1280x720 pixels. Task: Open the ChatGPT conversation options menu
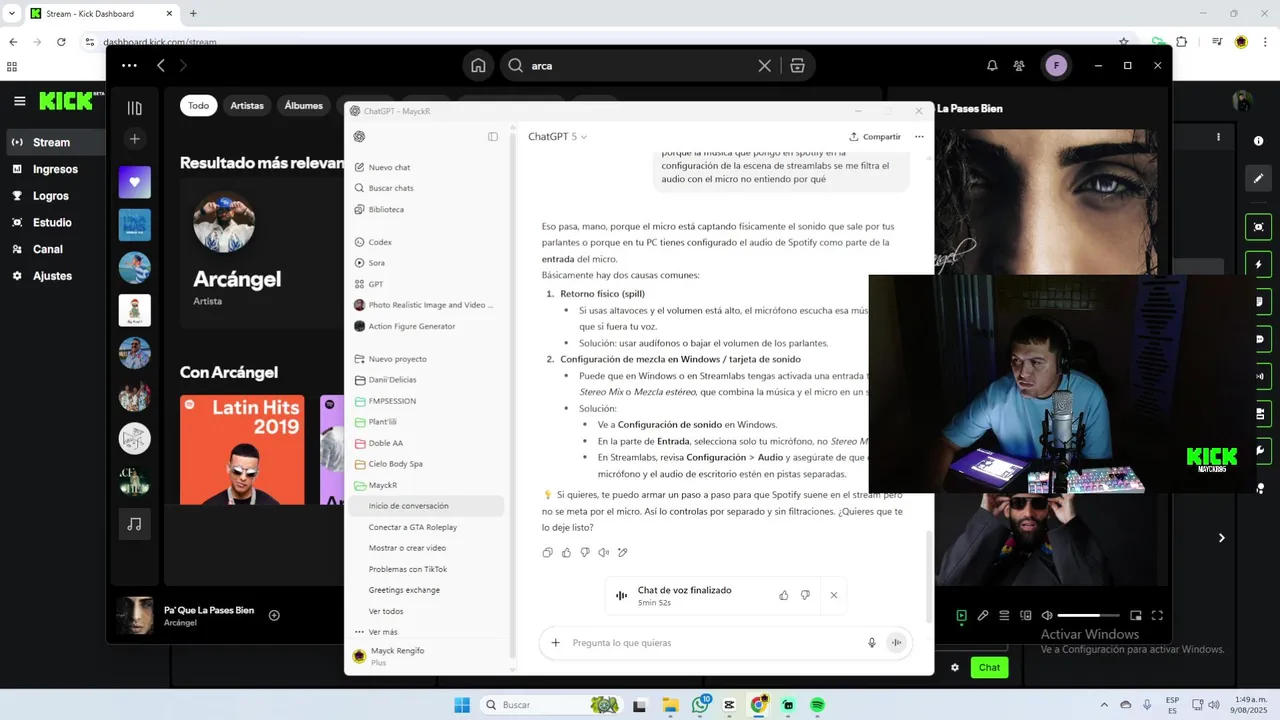point(919,137)
